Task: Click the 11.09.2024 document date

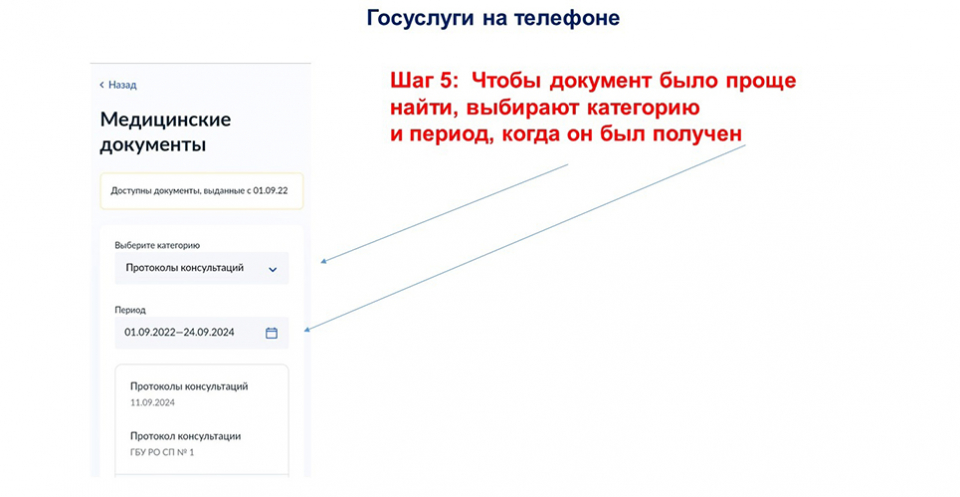Action: [152, 402]
